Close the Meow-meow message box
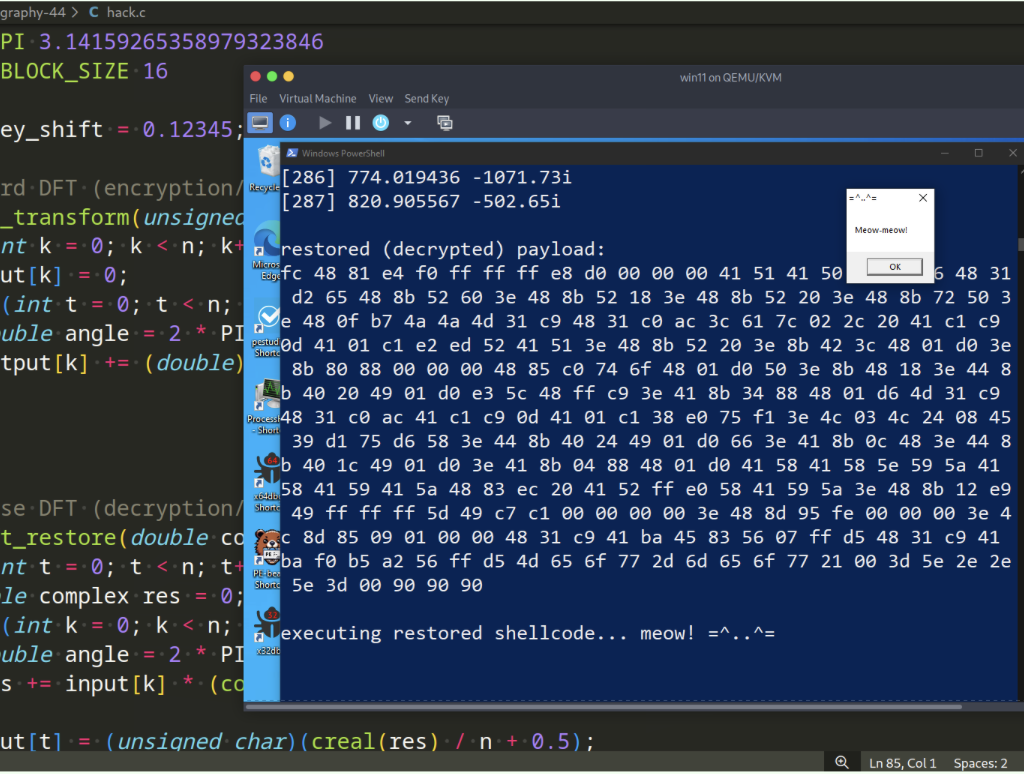 tap(923, 198)
